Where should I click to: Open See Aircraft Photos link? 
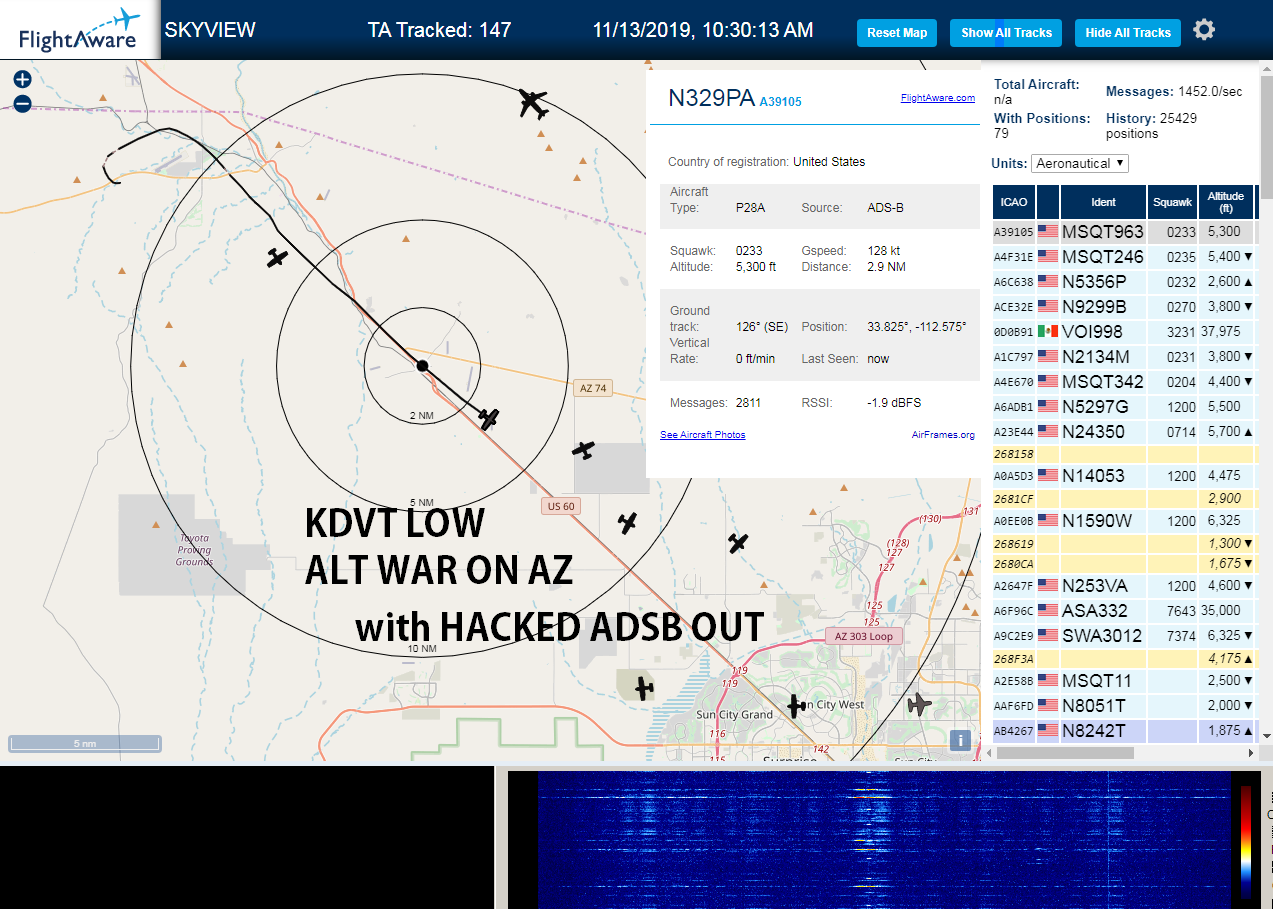tap(702, 435)
